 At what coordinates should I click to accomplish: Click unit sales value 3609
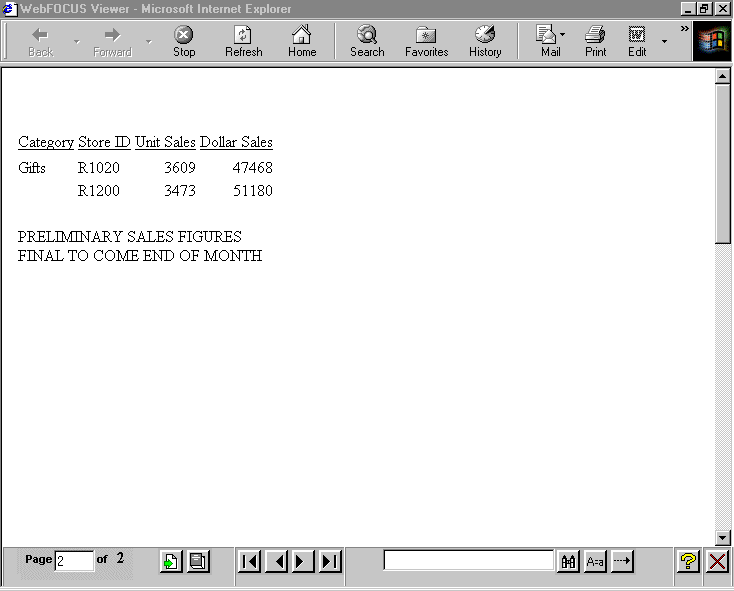pyautogui.click(x=180, y=168)
